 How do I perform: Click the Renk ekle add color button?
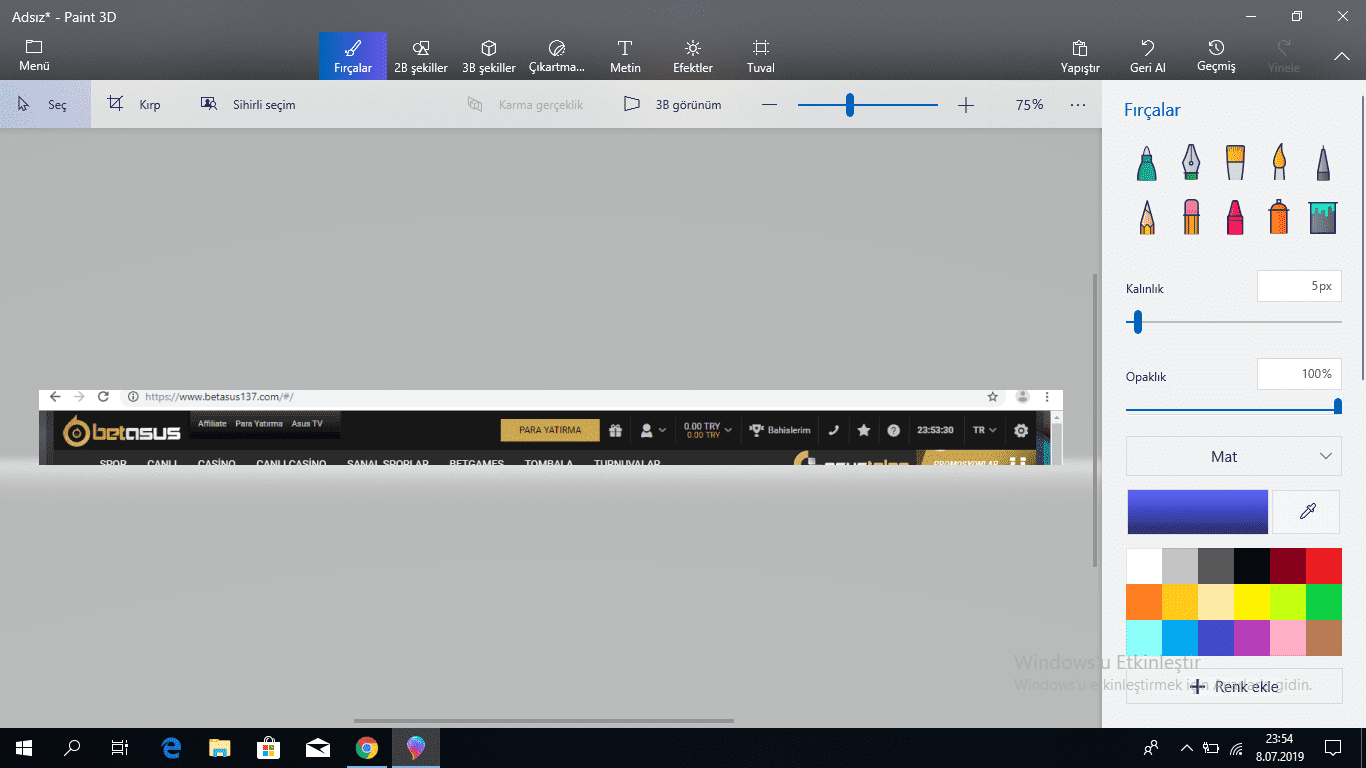(x=1234, y=687)
